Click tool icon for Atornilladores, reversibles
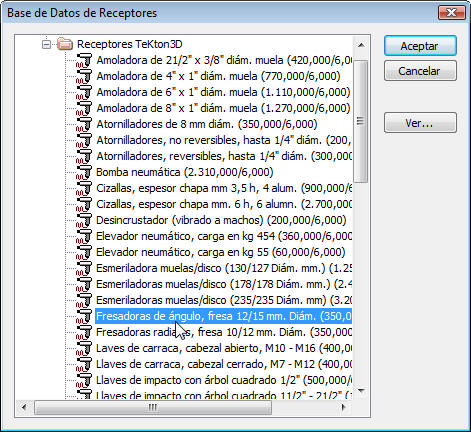The width and height of the screenshot is (471, 432). [84, 156]
